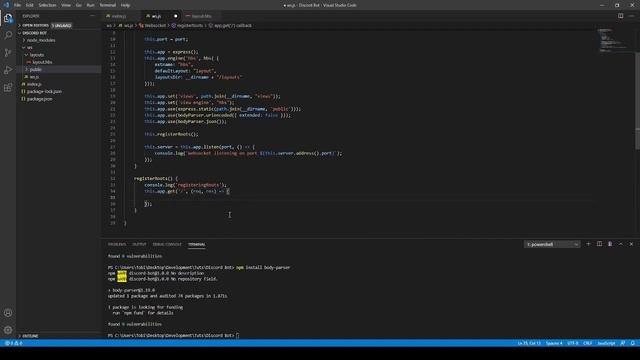Open layout.hbs in the file tree
The width and height of the screenshot is (640, 360).
[x=42, y=62]
